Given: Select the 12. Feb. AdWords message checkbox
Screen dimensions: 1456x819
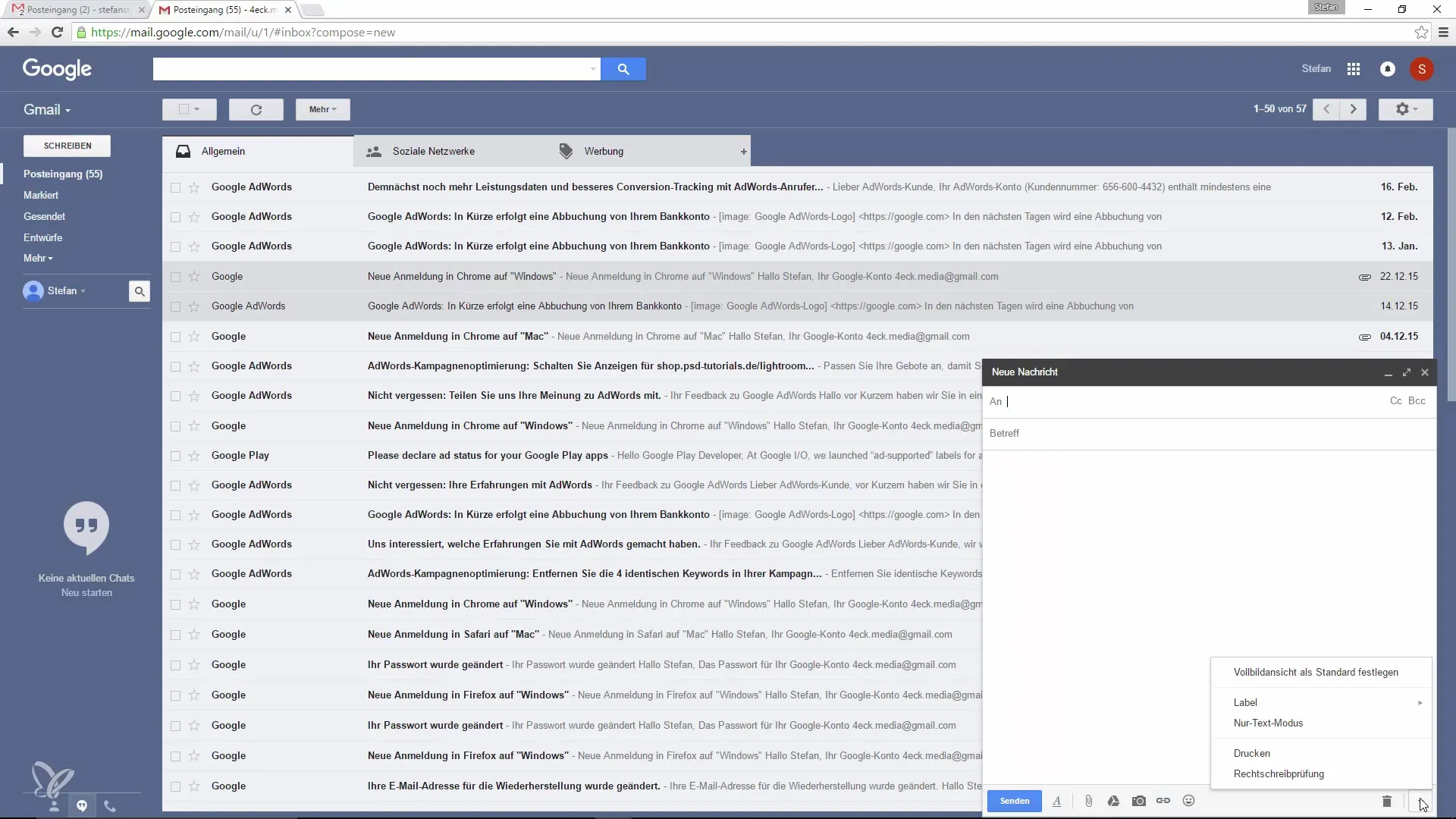Looking at the screenshot, I should pos(175,217).
